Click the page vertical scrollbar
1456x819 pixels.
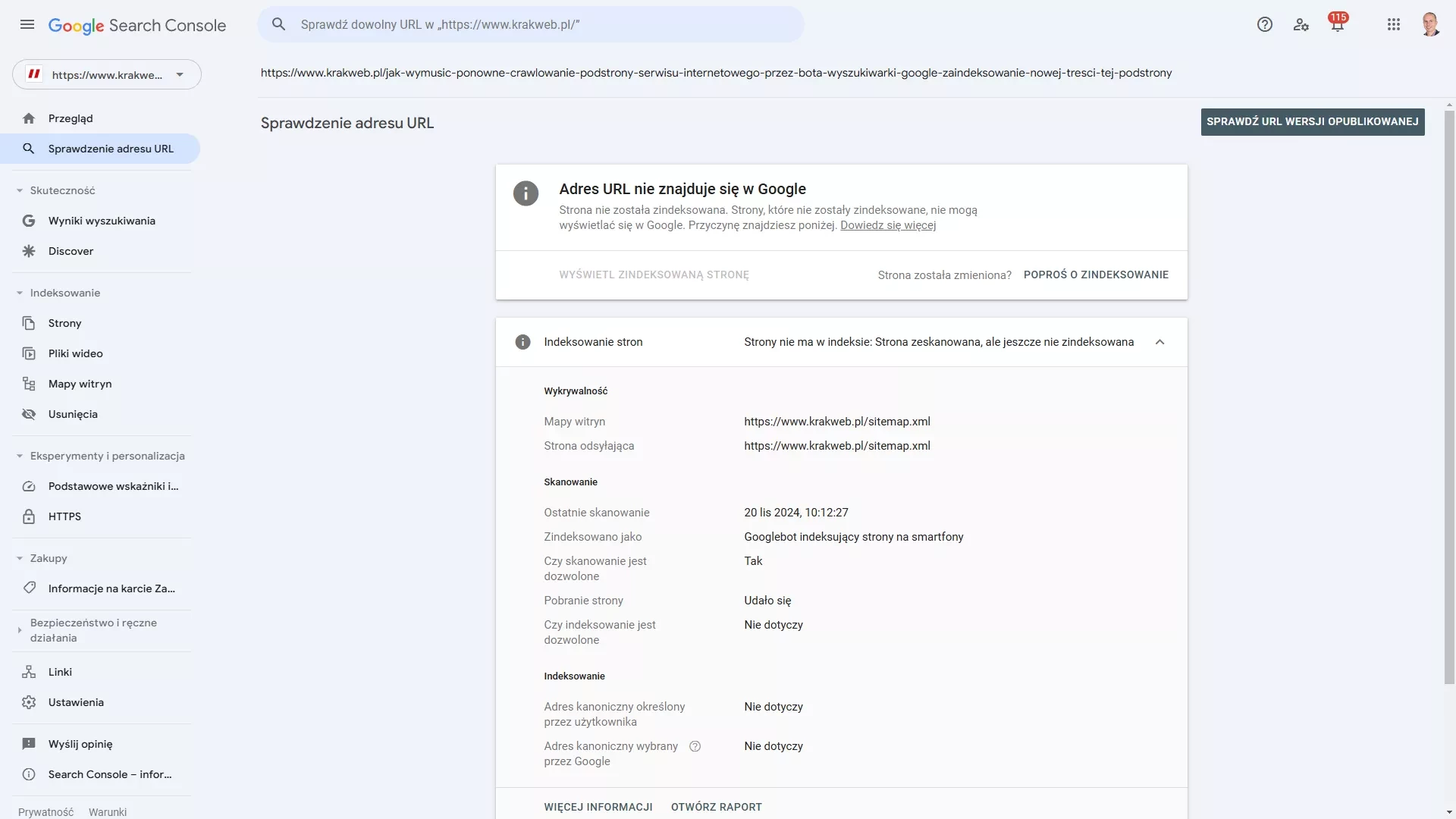(x=1449, y=397)
